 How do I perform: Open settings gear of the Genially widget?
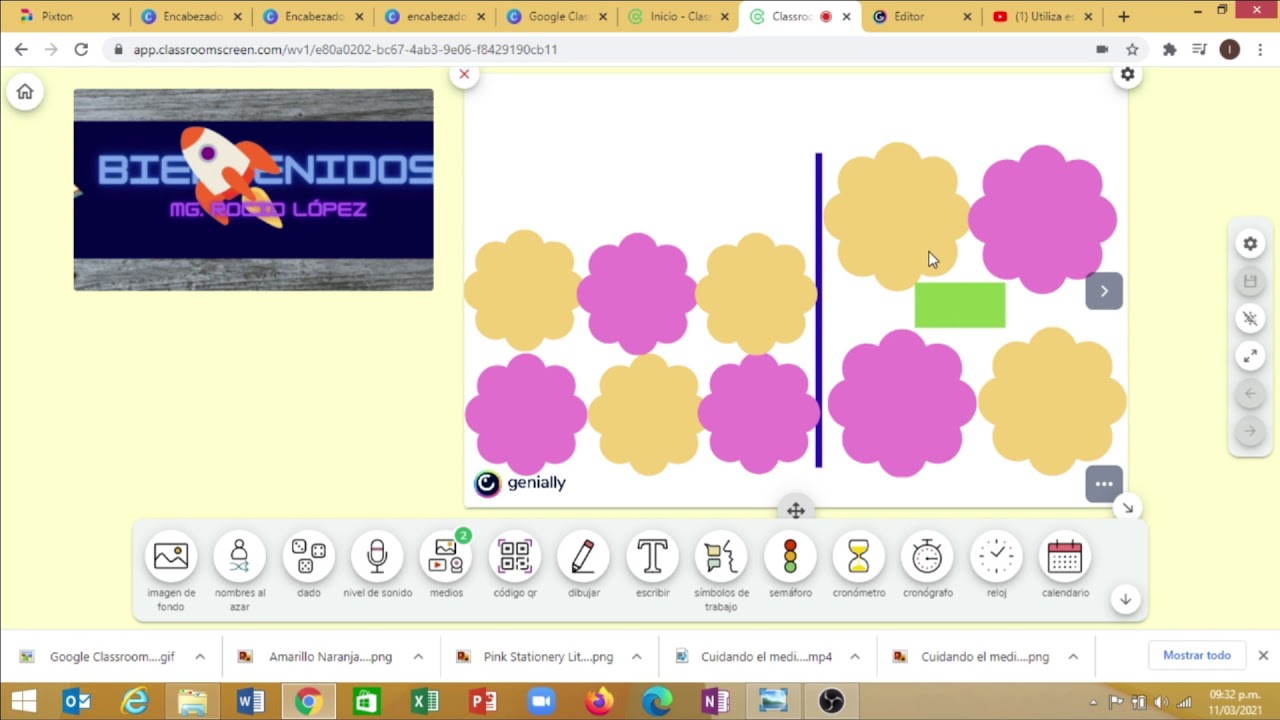click(x=1127, y=74)
